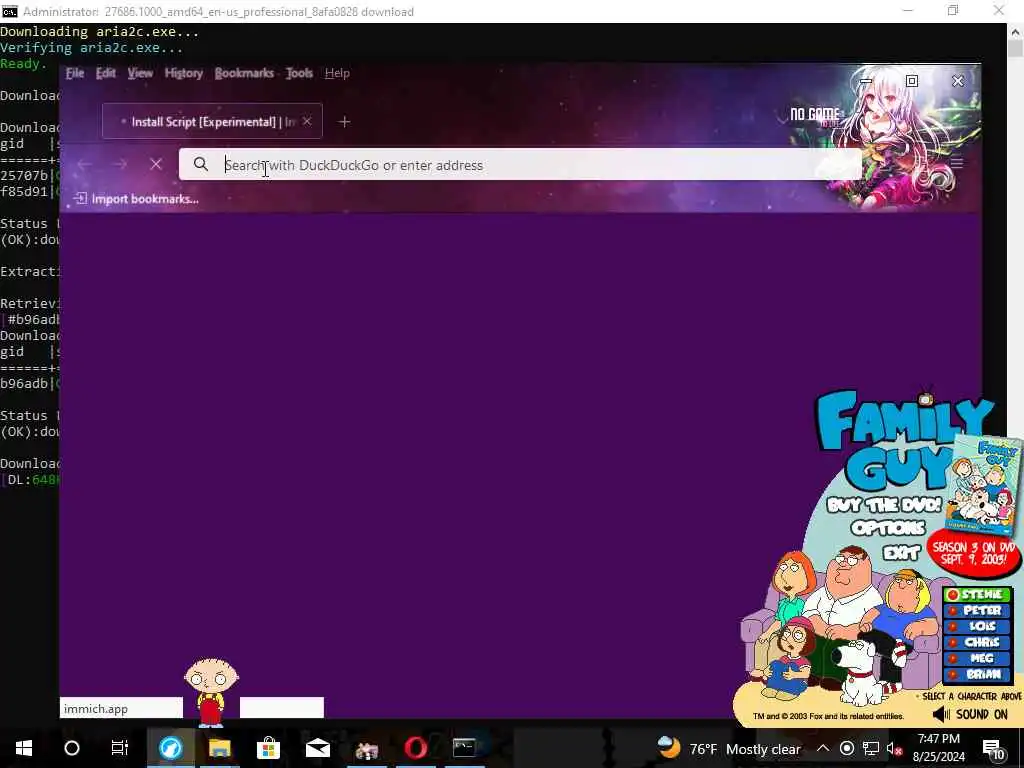Click 'Downloading aria2c.exe...' console line

point(99,31)
